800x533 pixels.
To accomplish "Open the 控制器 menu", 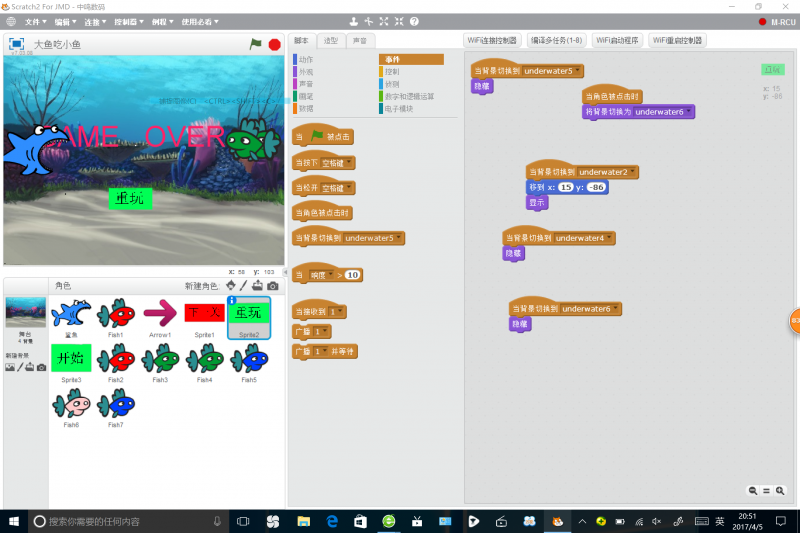I will pyautogui.click(x=129, y=22).
